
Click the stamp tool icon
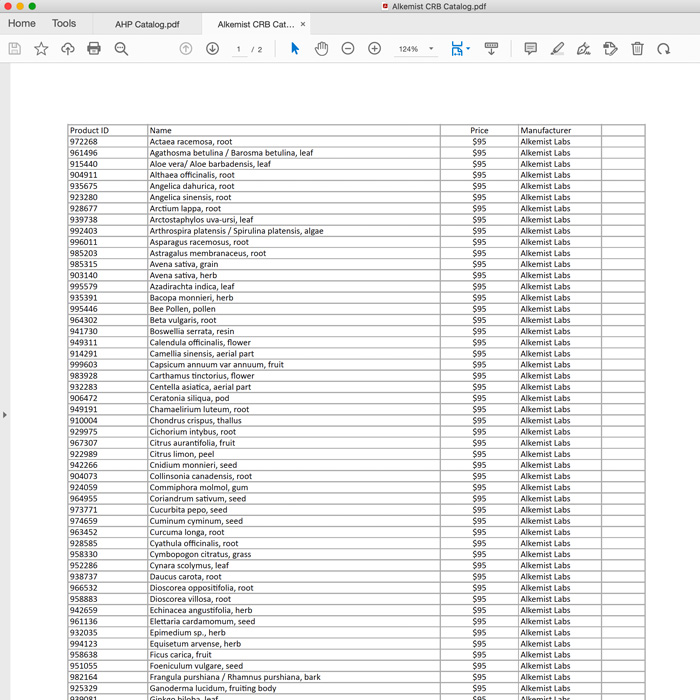click(x=610, y=49)
